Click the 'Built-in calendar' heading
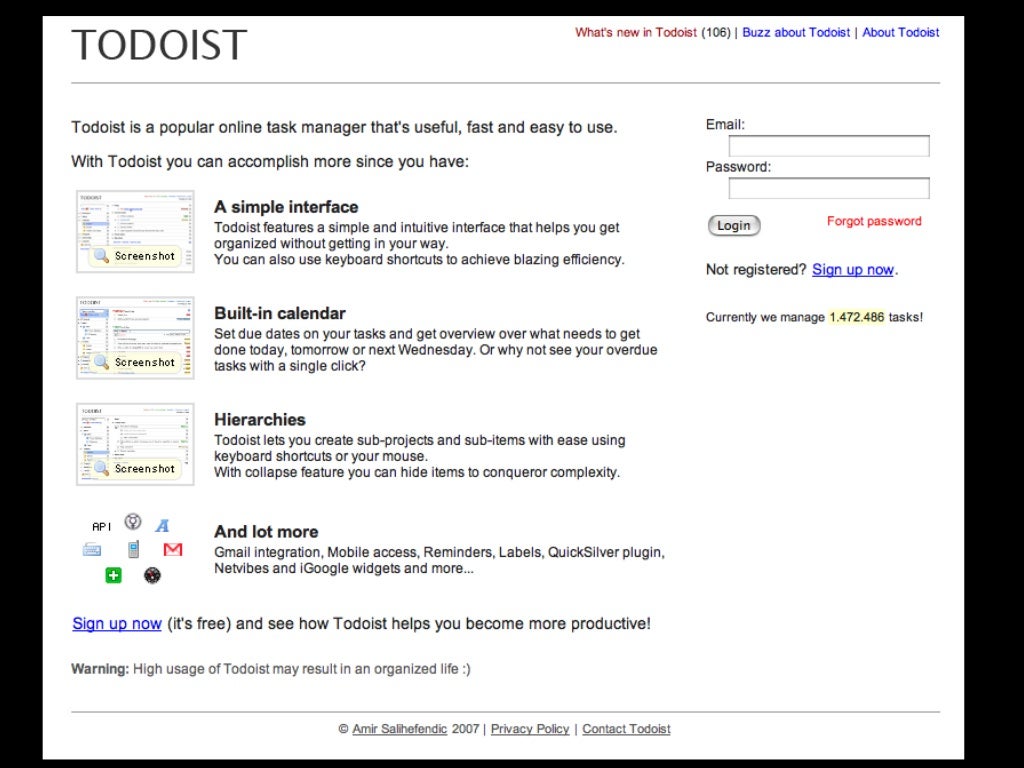The height and width of the screenshot is (768, 1024). [x=280, y=313]
